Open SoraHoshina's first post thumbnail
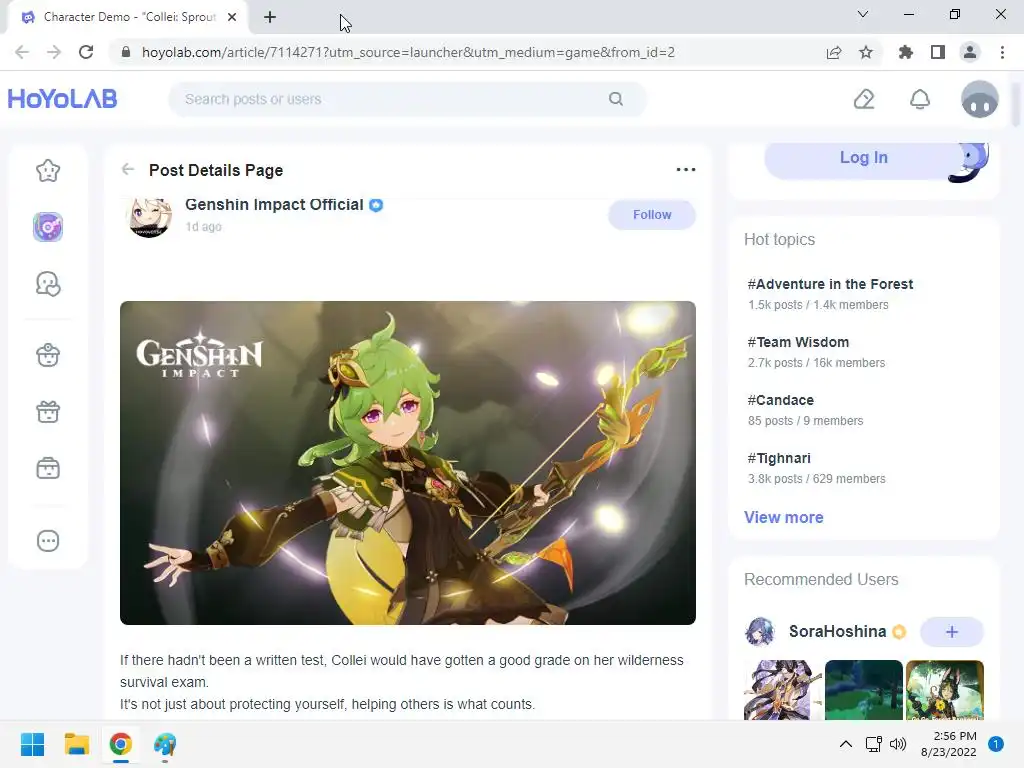The image size is (1024, 768). pos(782,690)
